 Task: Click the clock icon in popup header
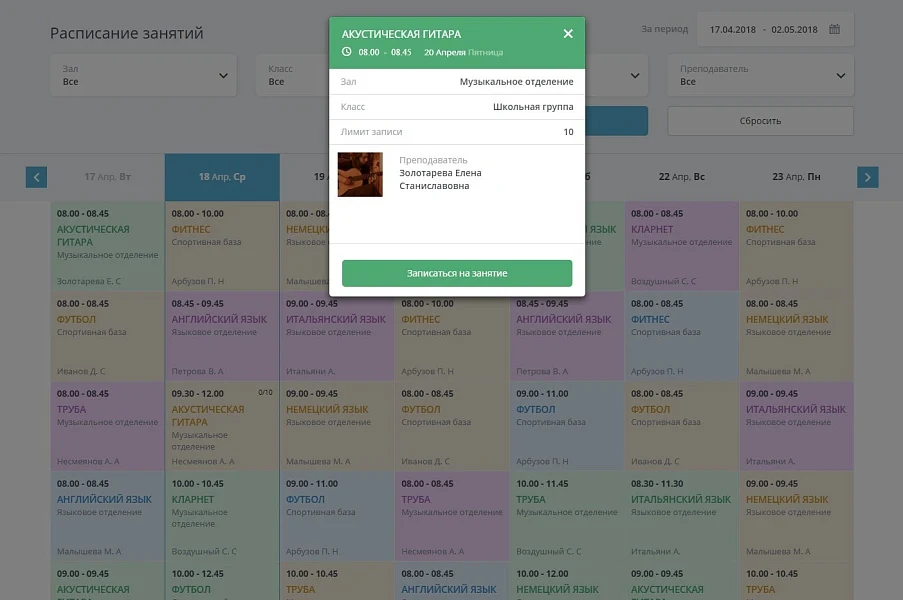pos(347,52)
